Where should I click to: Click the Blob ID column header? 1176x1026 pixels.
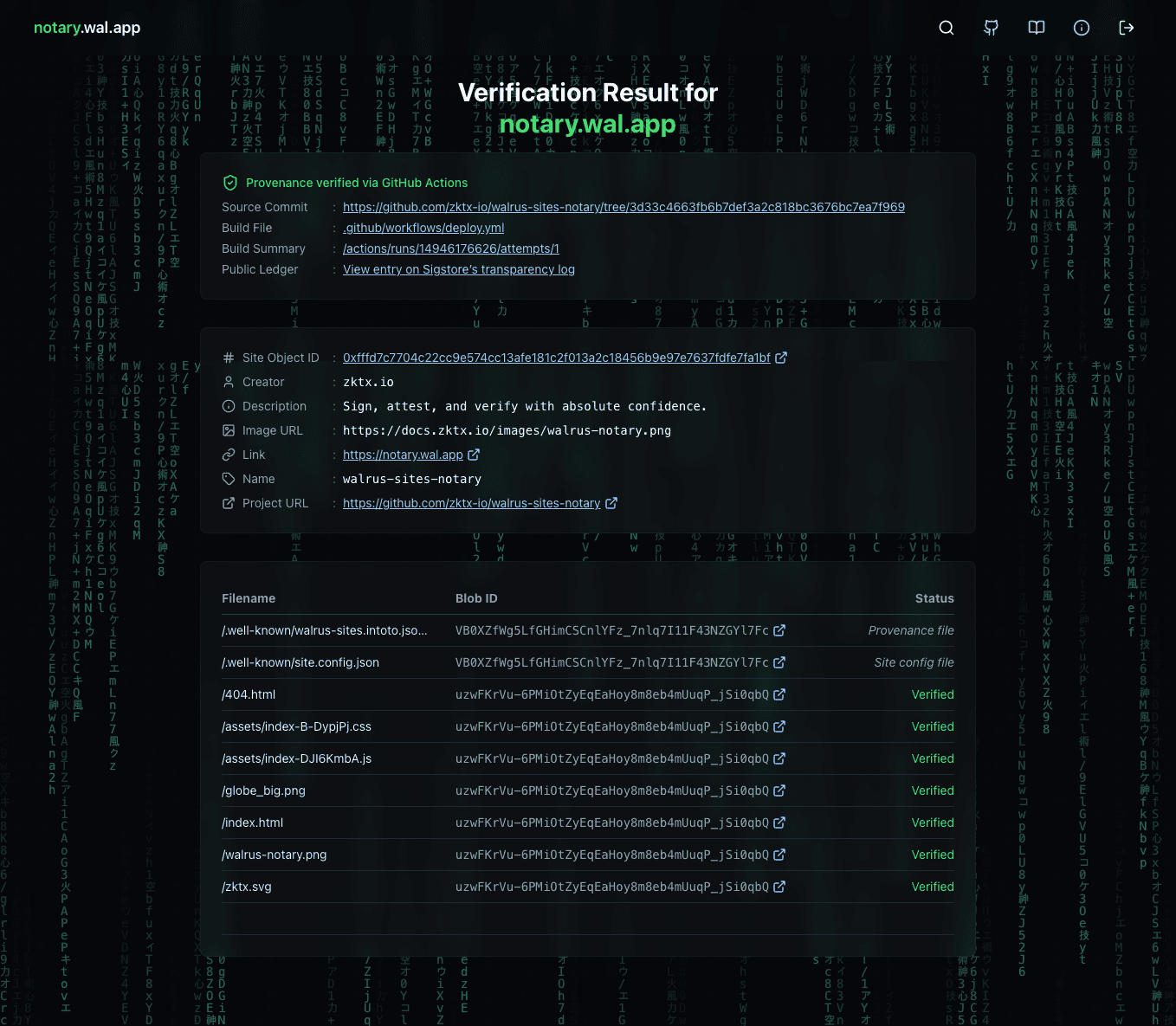click(x=476, y=598)
